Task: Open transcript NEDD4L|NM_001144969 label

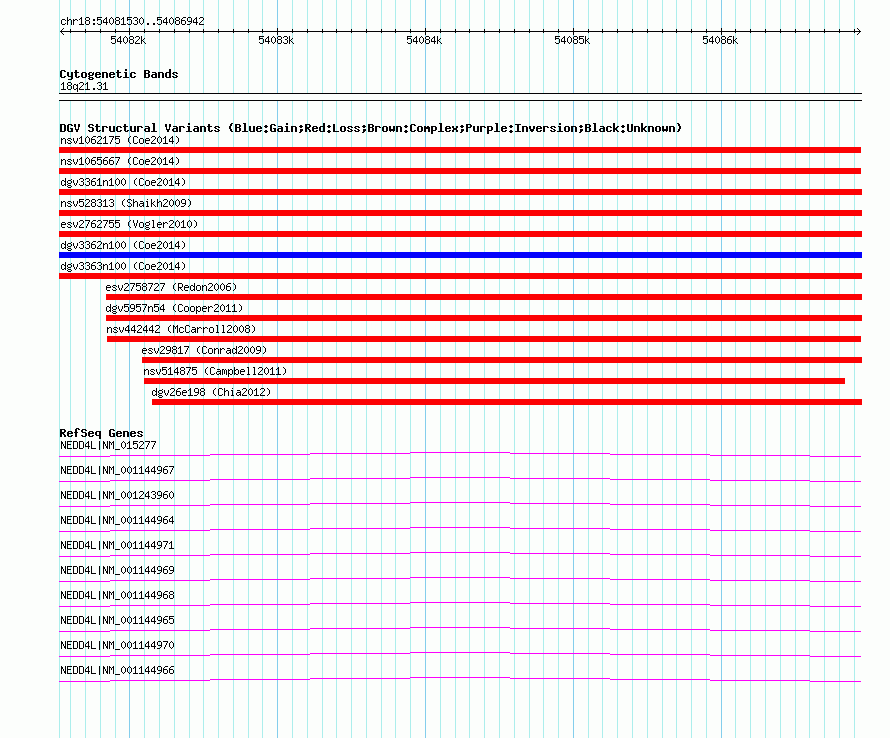Action: (x=117, y=571)
